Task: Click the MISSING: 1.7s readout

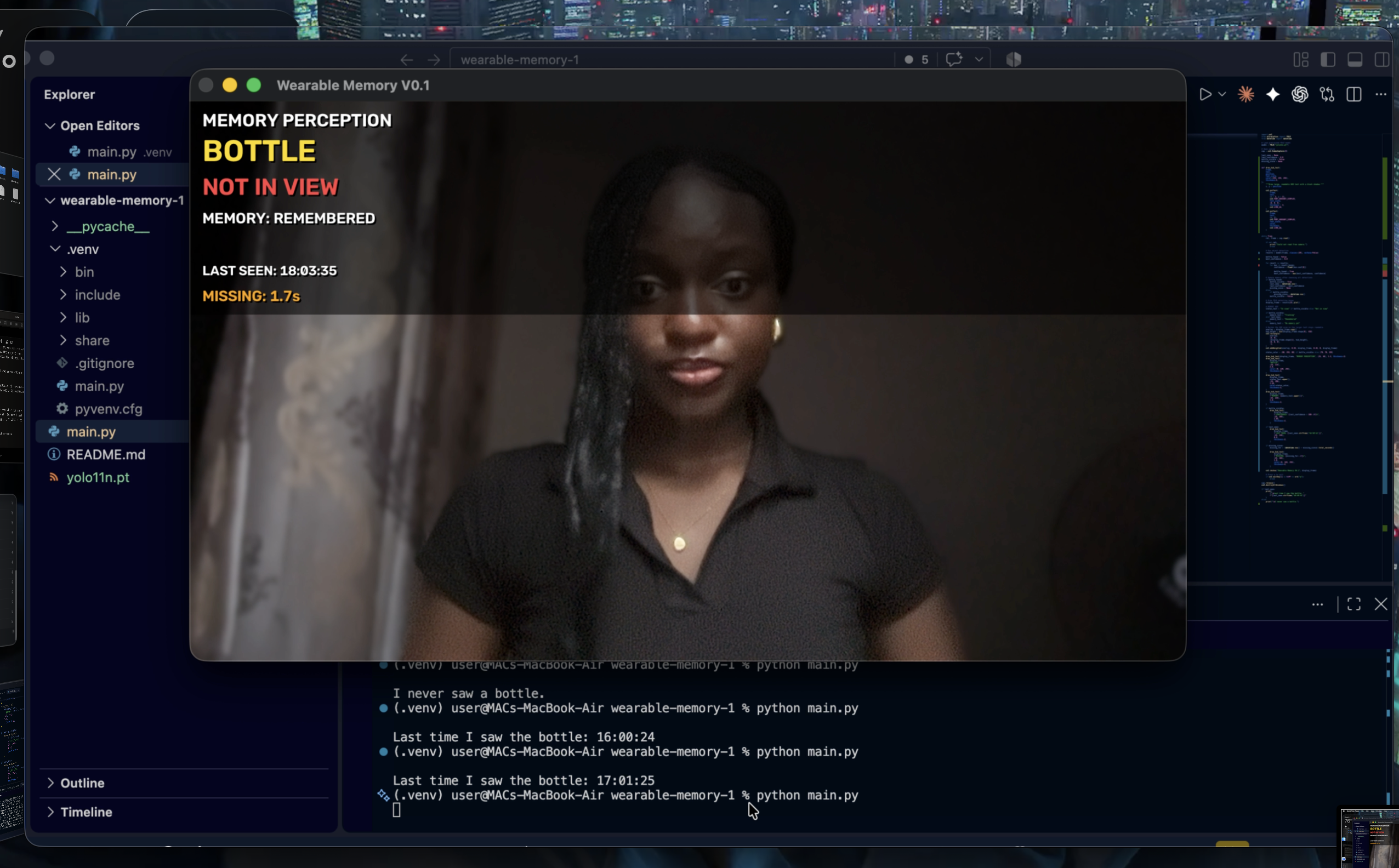Action: point(251,296)
